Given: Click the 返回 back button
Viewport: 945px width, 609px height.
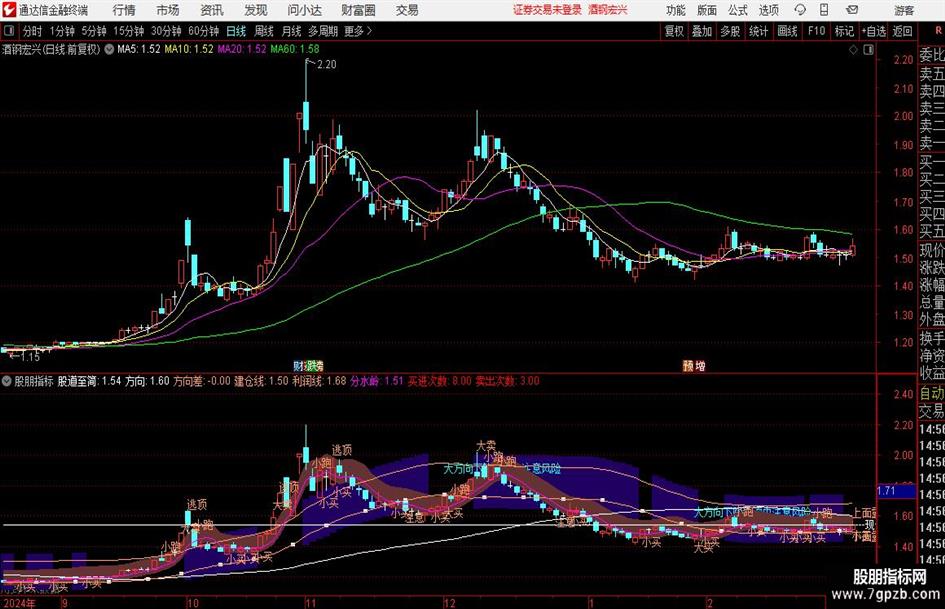Looking at the screenshot, I should pos(902,31).
